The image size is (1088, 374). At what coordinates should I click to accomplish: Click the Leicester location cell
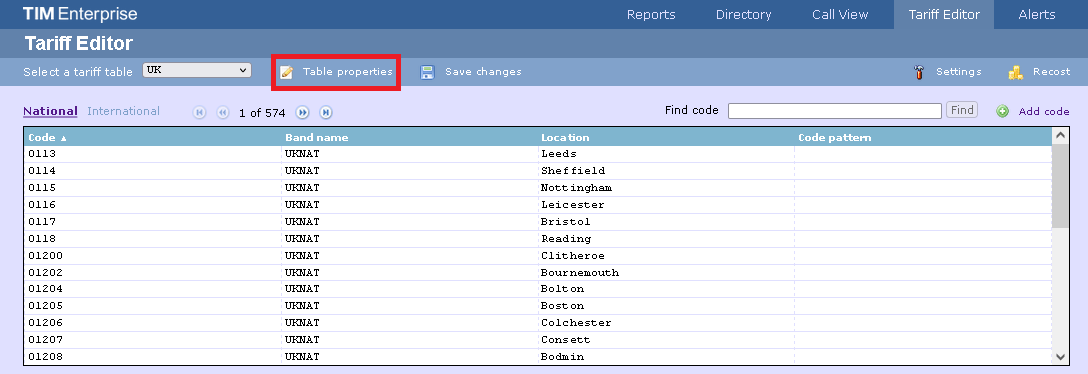[x=666, y=205]
